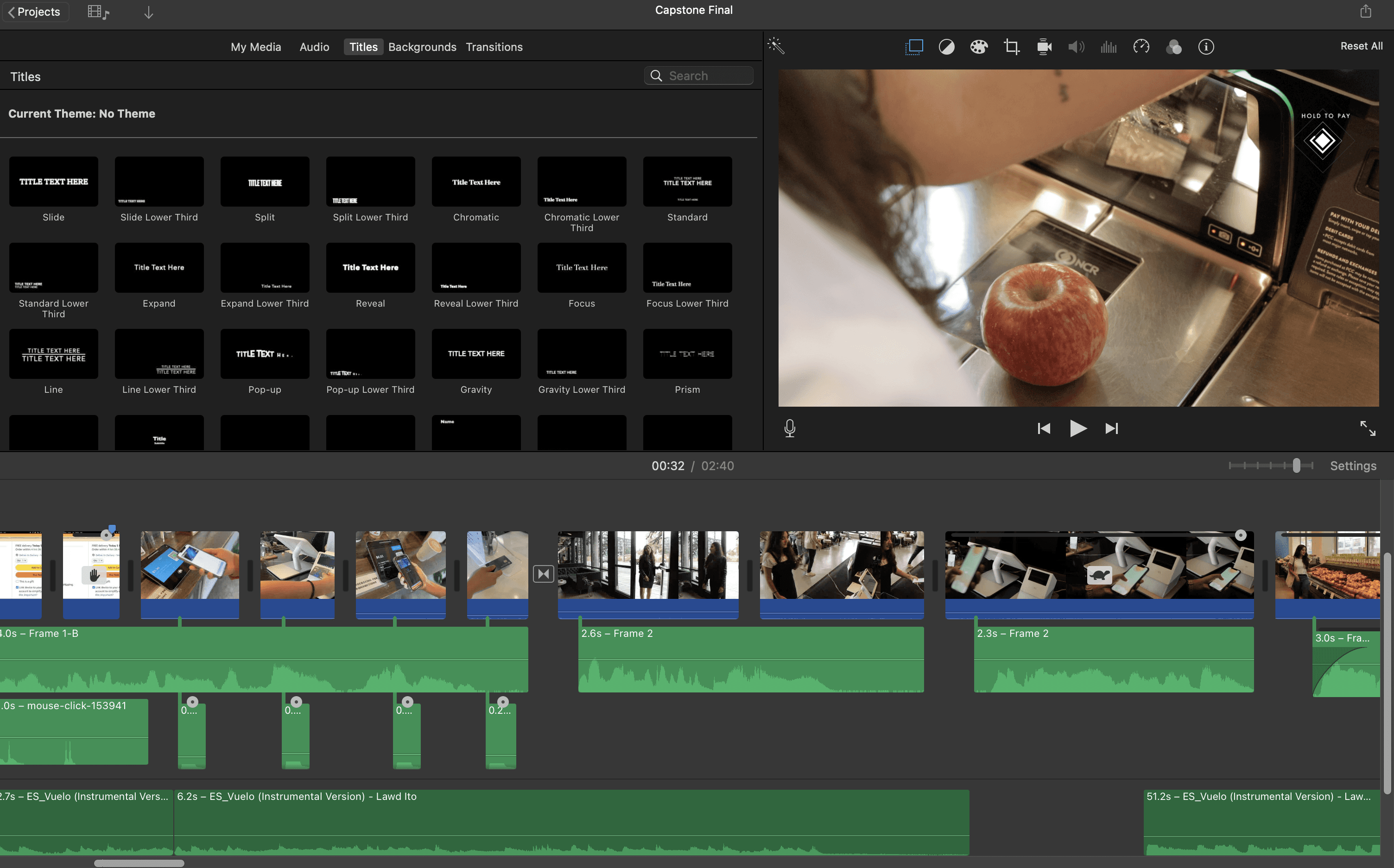Viewport: 1394px width, 868px height.
Task: Open the color correction palette tool
Action: click(979, 46)
